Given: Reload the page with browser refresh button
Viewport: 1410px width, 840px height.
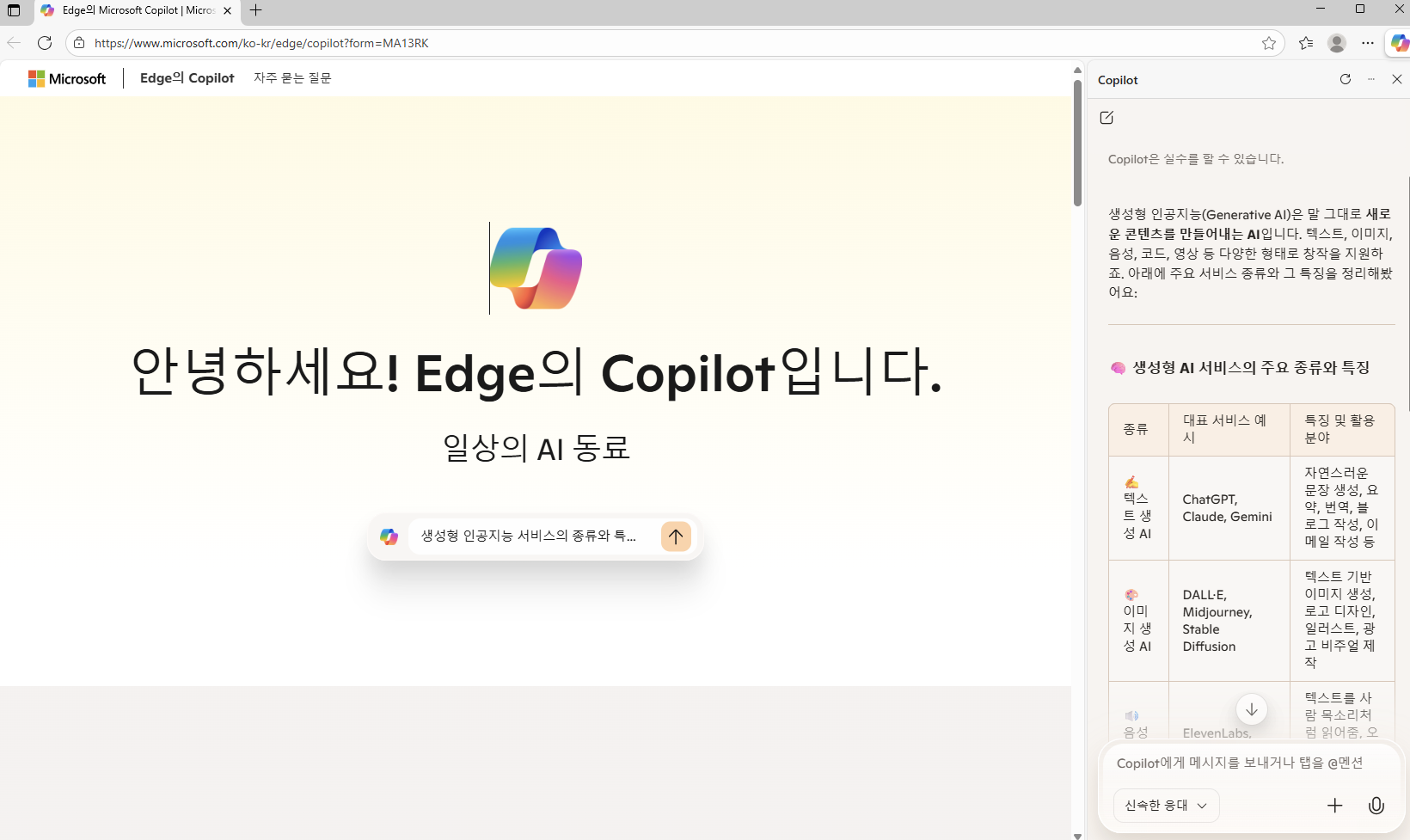Looking at the screenshot, I should pyautogui.click(x=45, y=43).
